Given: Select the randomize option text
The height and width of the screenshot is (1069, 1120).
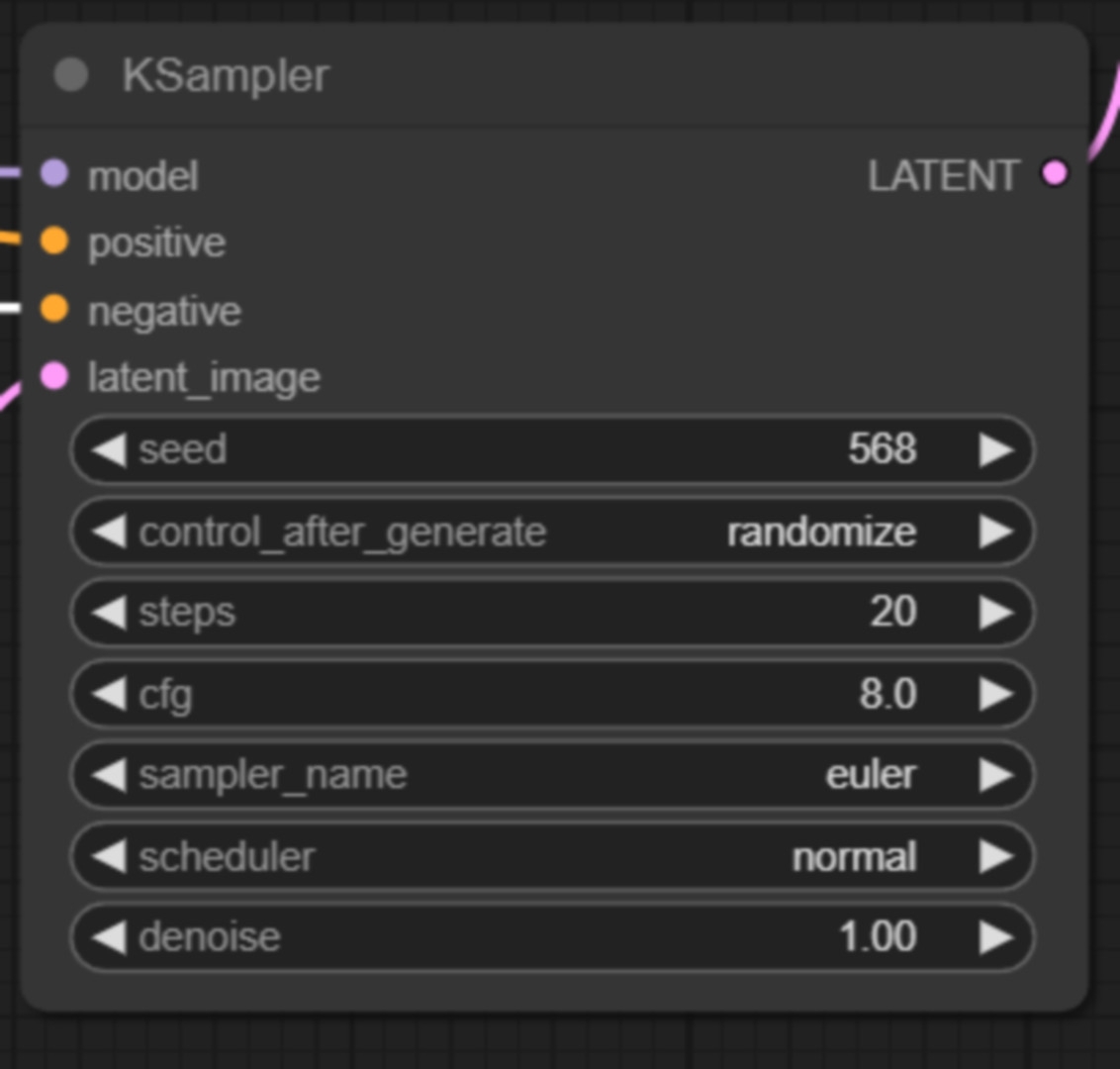Looking at the screenshot, I should [820, 532].
